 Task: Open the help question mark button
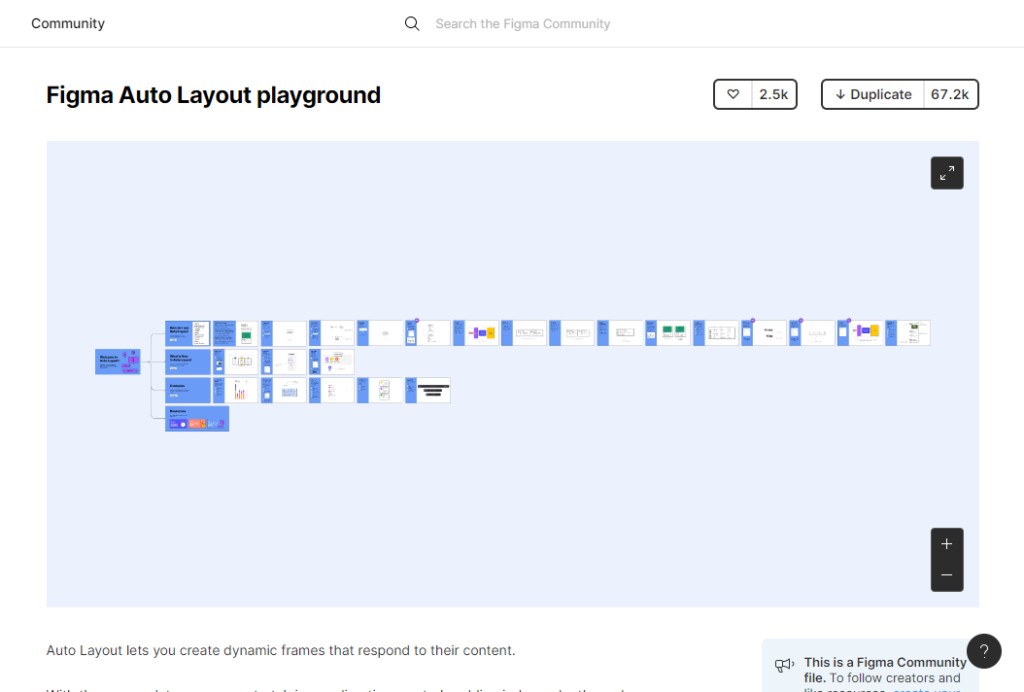click(983, 651)
